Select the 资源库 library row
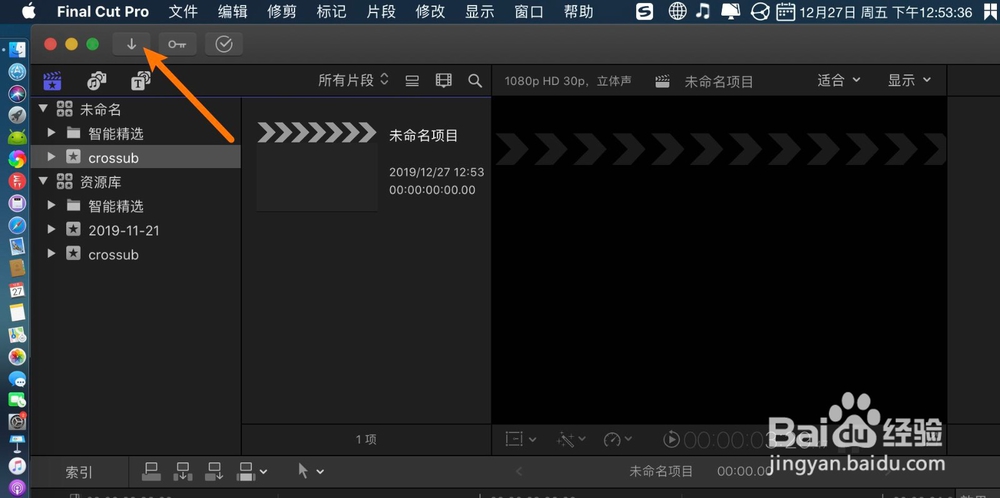The image size is (1000, 498). coord(136,182)
